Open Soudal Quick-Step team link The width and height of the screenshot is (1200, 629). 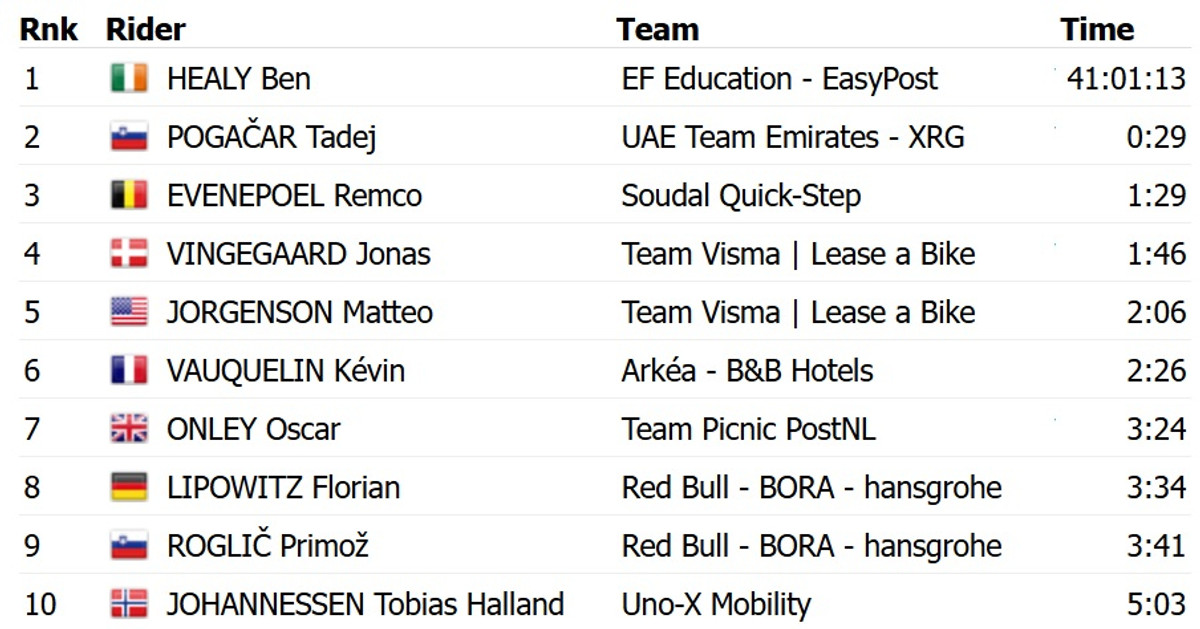tap(740, 195)
